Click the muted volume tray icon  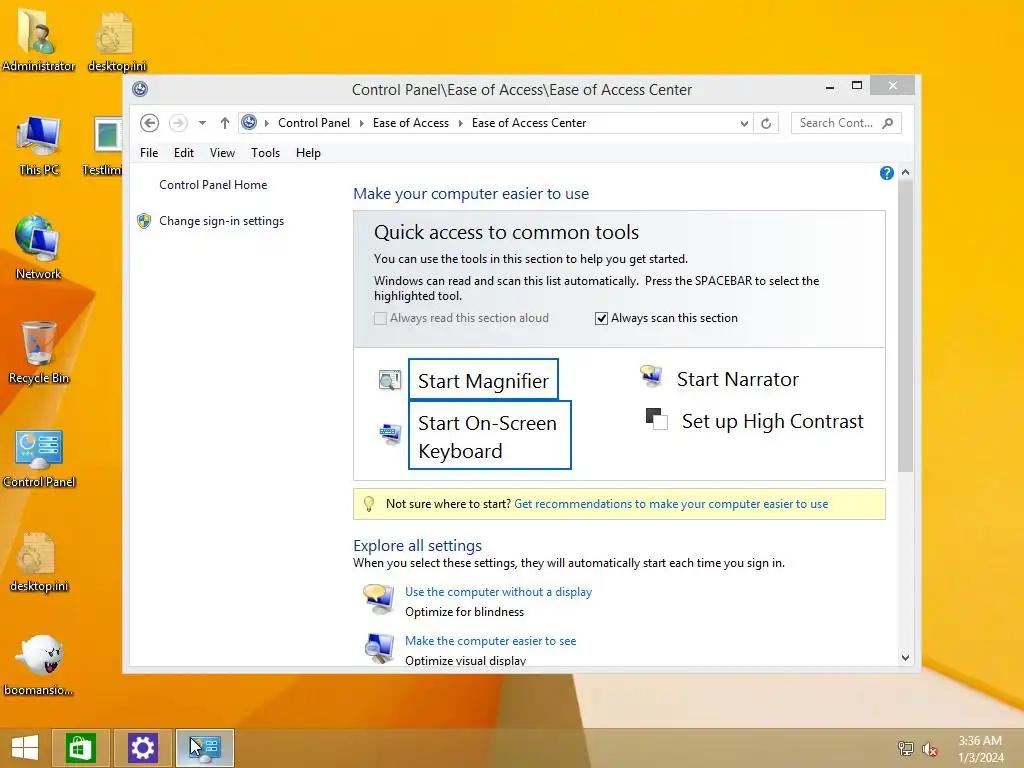coord(929,749)
